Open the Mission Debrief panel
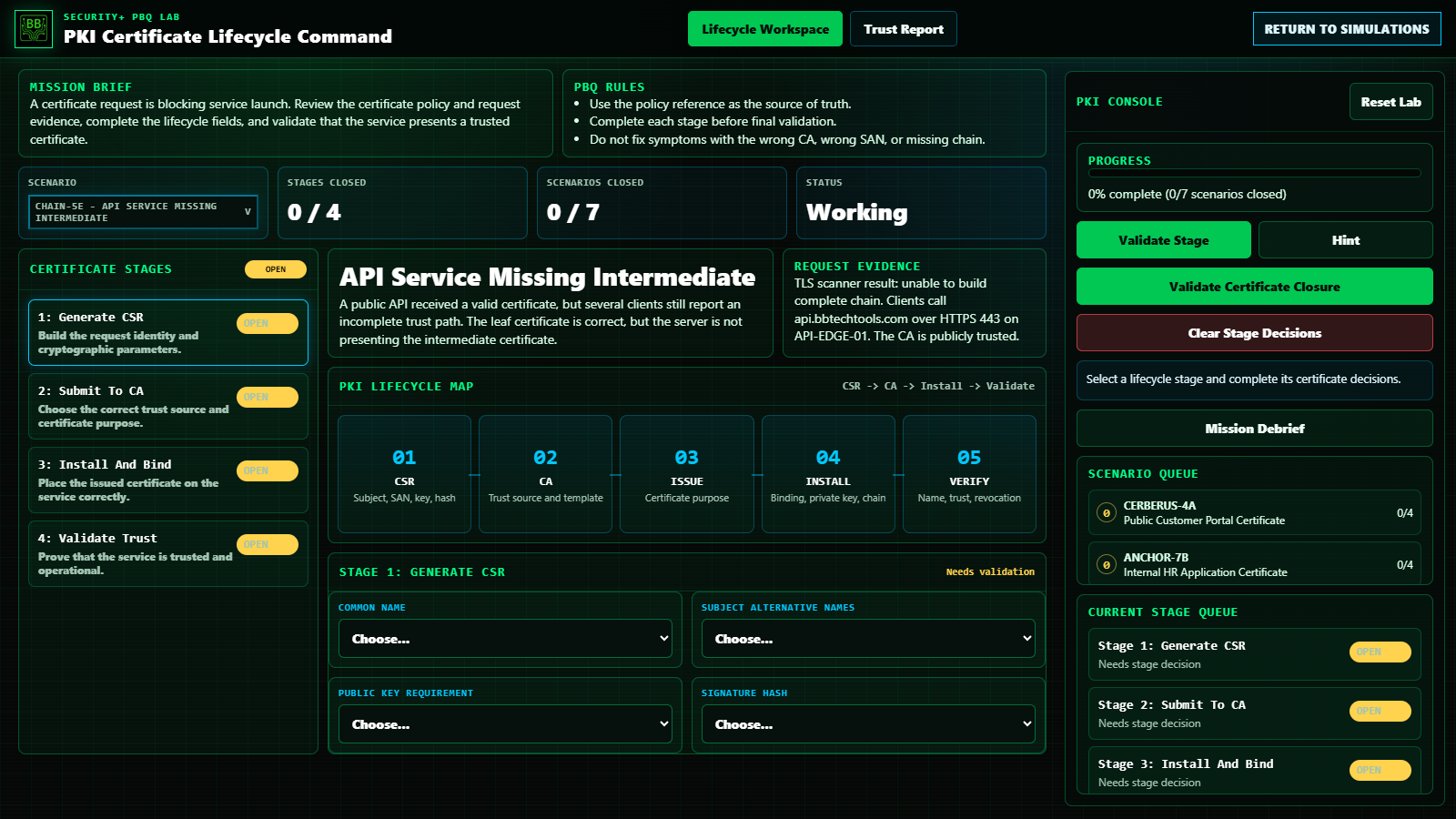This screenshot has width=1456, height=819. (1255, 429)
